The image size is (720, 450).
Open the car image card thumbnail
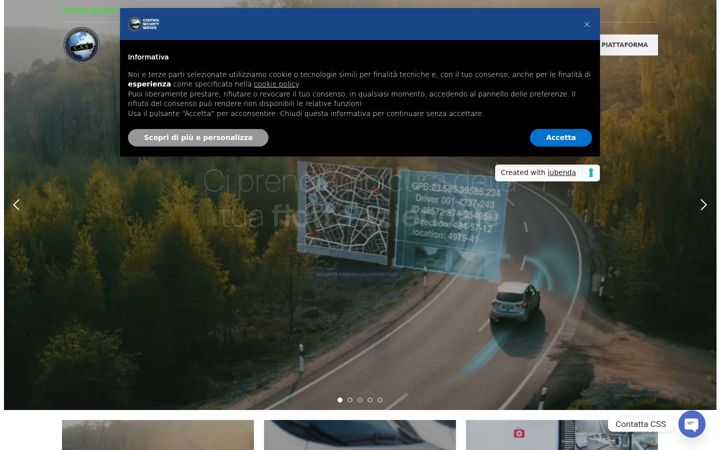pyautogui.click(x=360, y=435)
